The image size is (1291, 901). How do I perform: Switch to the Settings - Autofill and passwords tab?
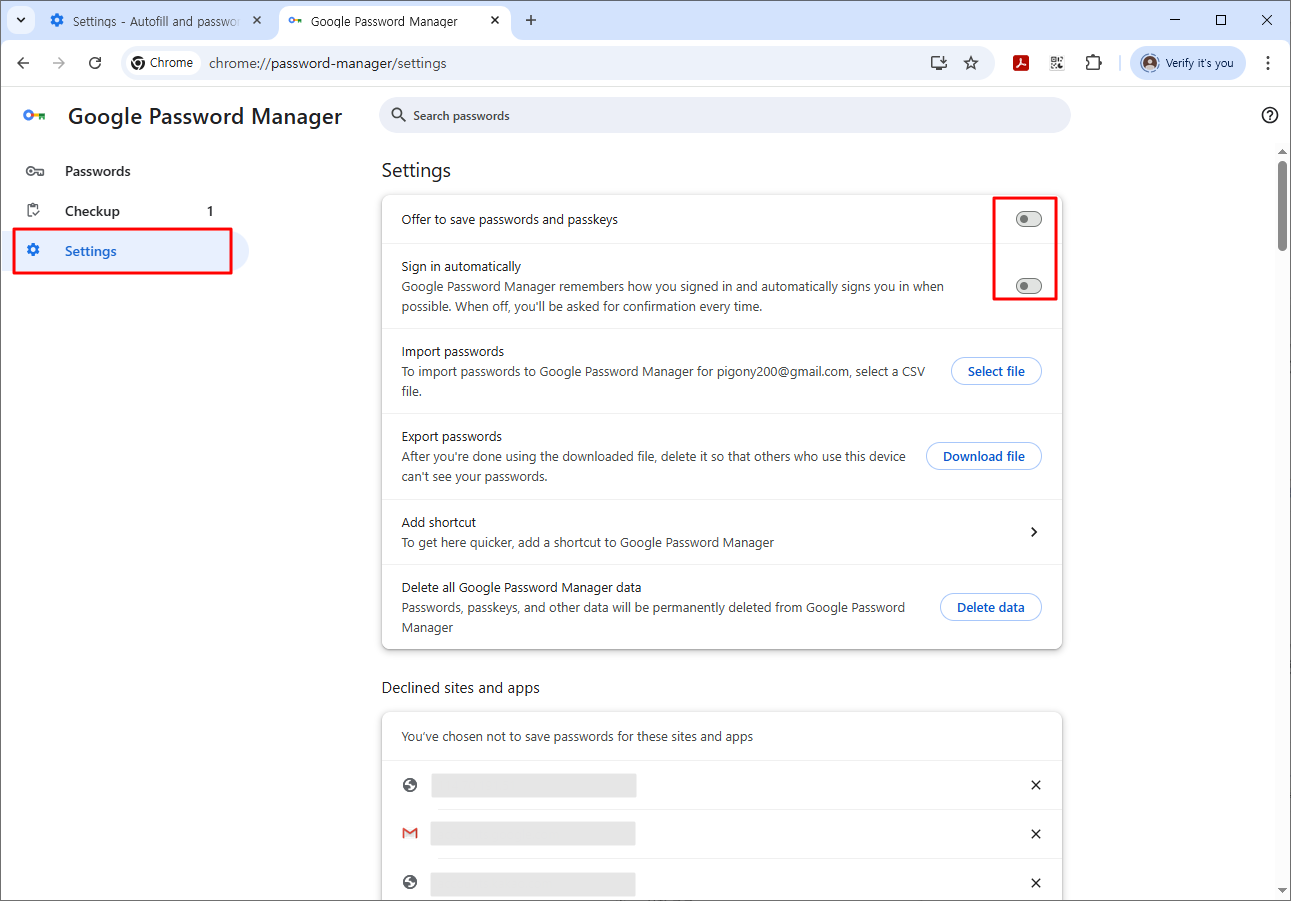click(x=155, y=21)
